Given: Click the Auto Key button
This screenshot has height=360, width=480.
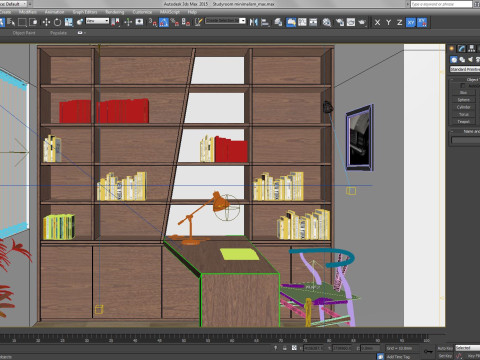Looking at the screenshot, I should click(445, 348).
